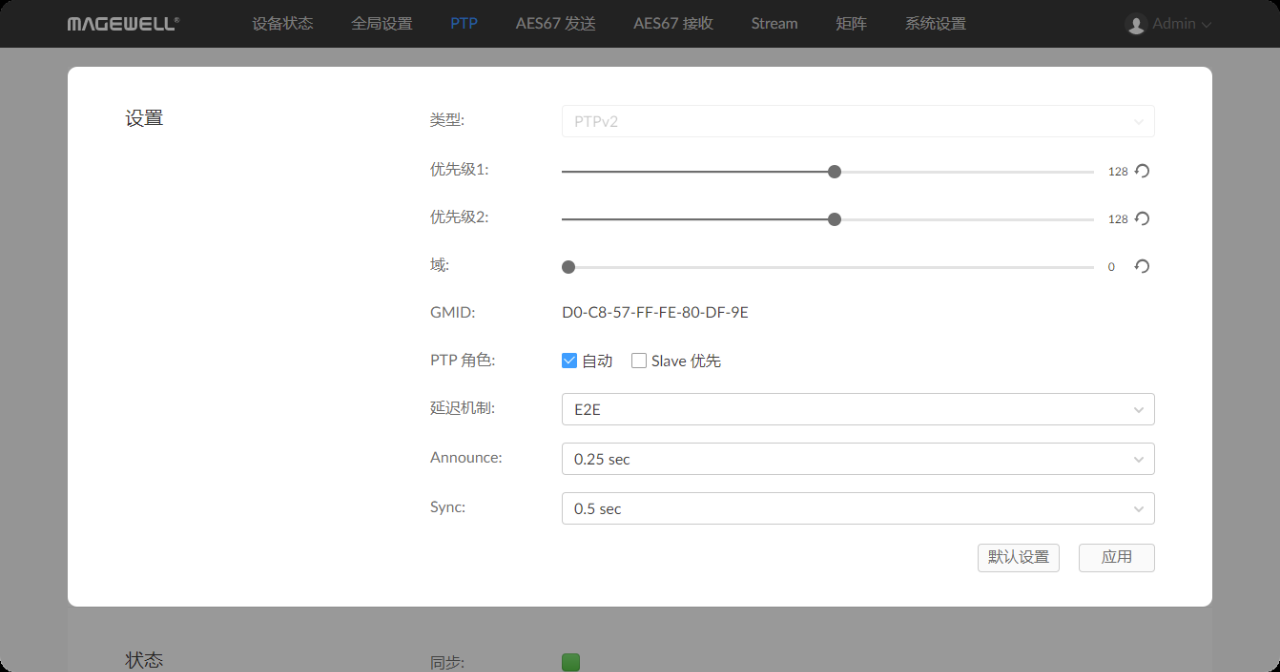The image size is (1280, 672).
Task: Click the Magewell logo
Action: (x=123, y=24)
